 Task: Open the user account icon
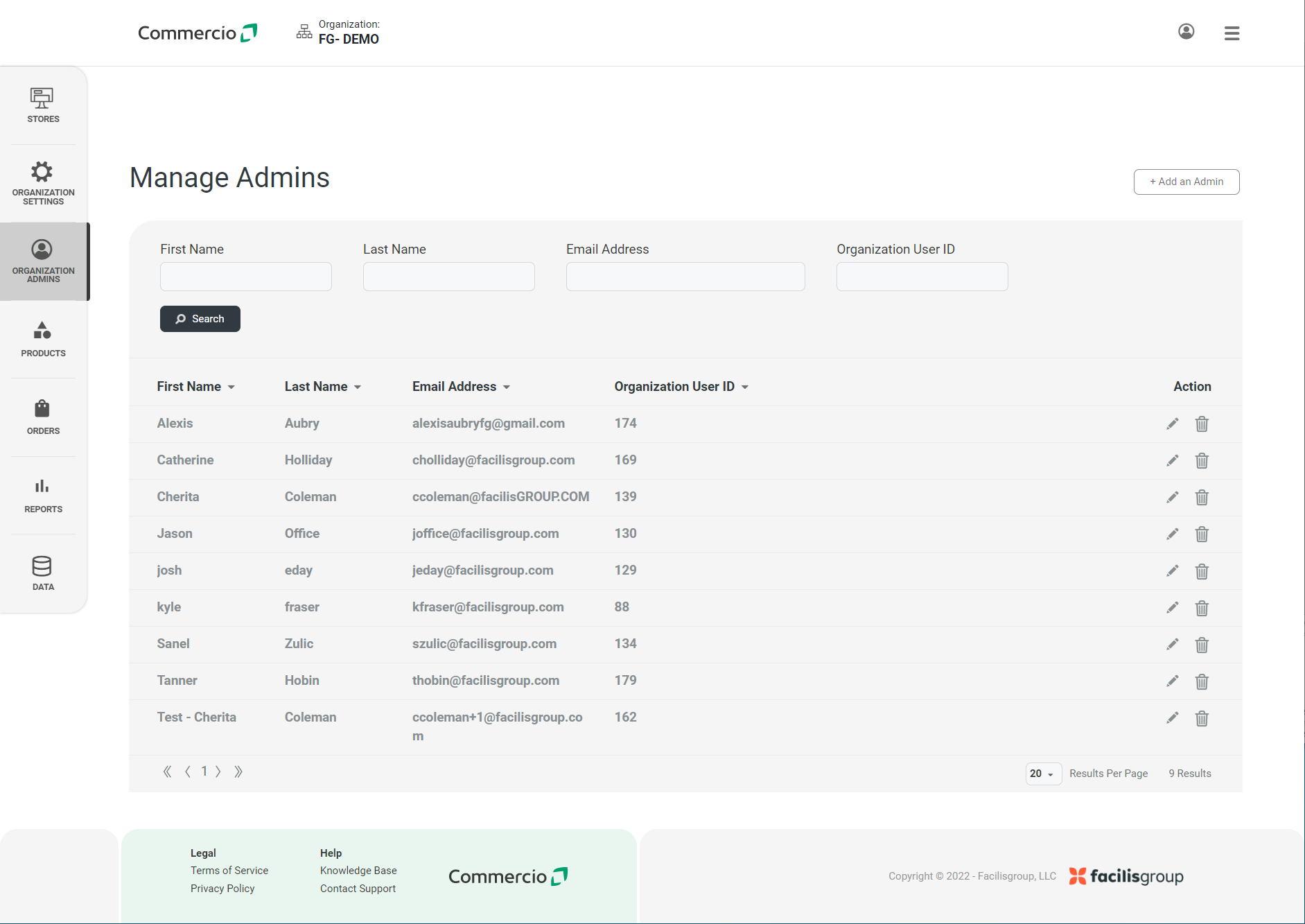pyautogui.click(x=1186, y=32)
